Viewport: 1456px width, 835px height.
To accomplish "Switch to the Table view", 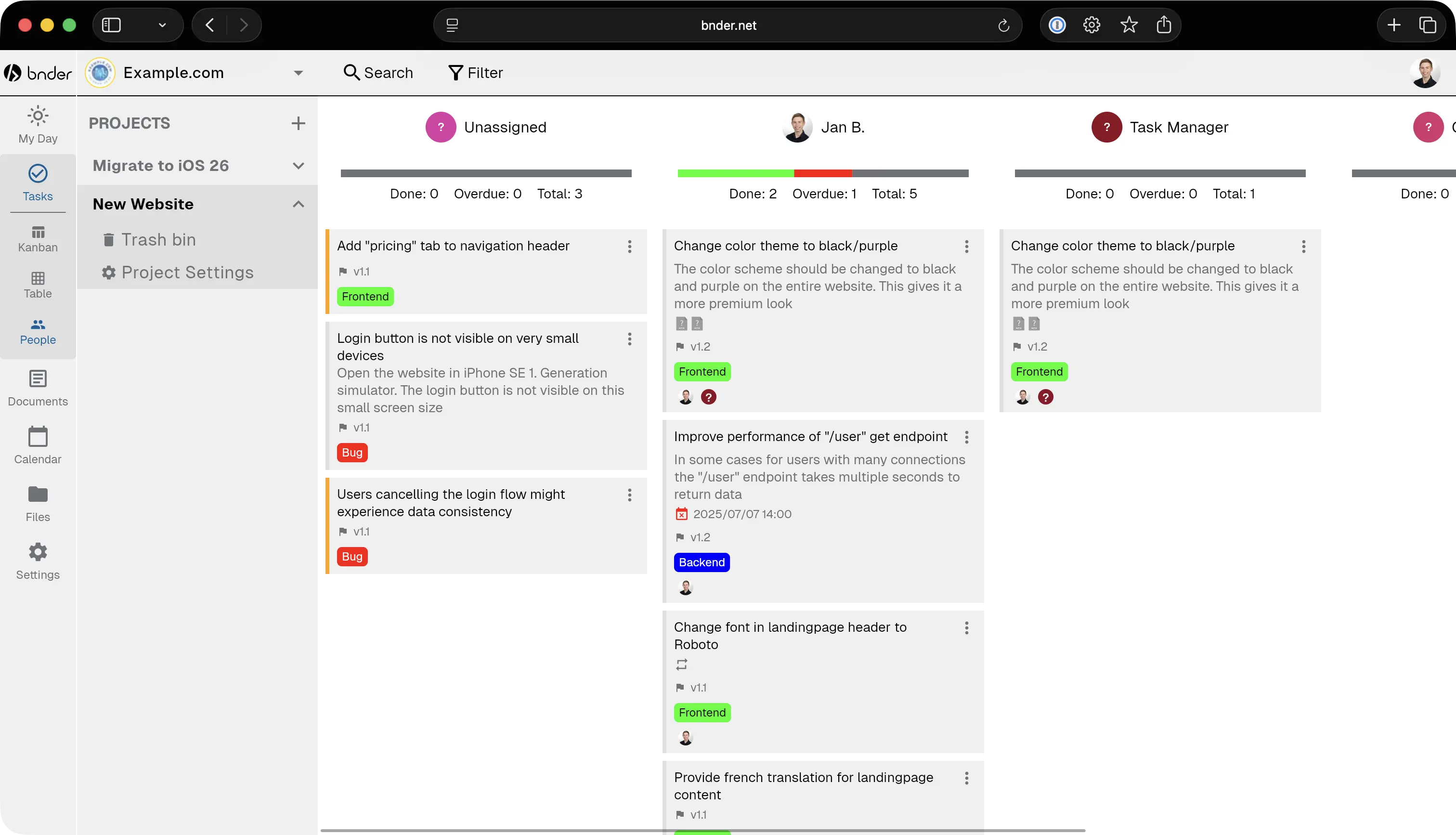I will [37, 285].
